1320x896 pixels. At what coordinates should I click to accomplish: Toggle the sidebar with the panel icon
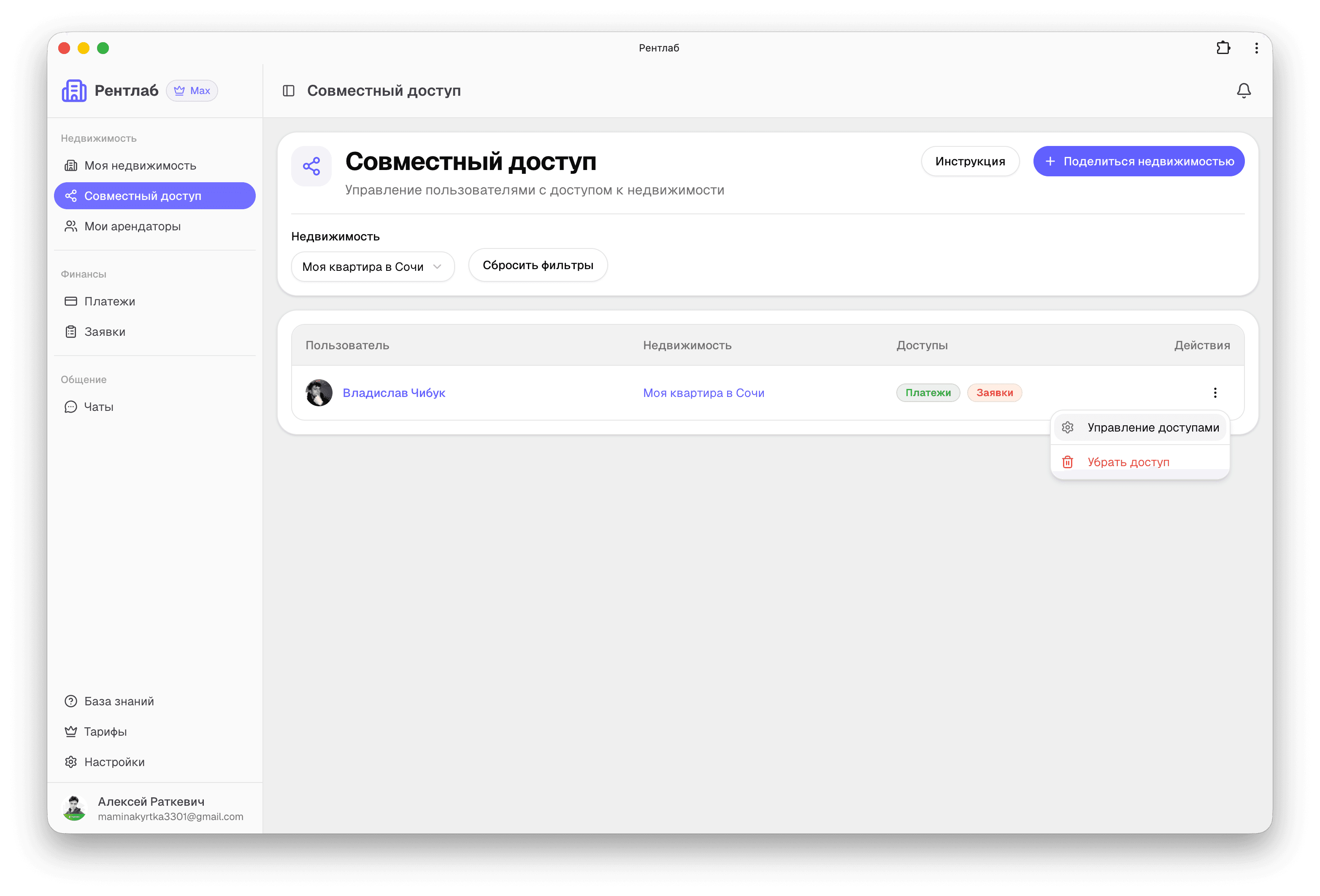pos(289,90)
